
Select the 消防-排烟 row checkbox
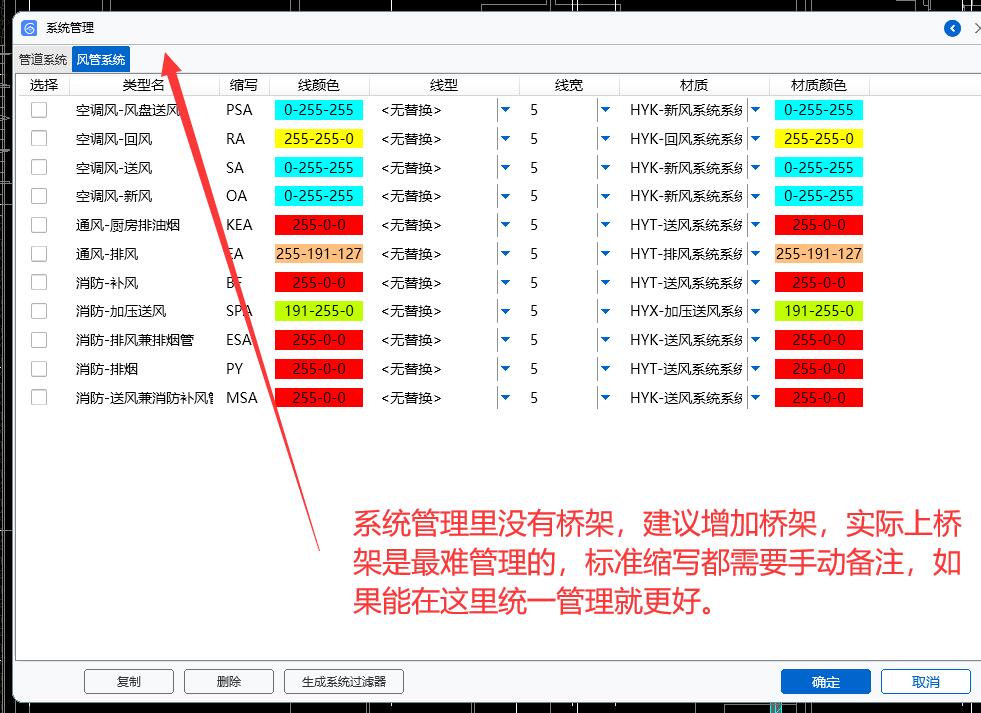tap(39, 369)
